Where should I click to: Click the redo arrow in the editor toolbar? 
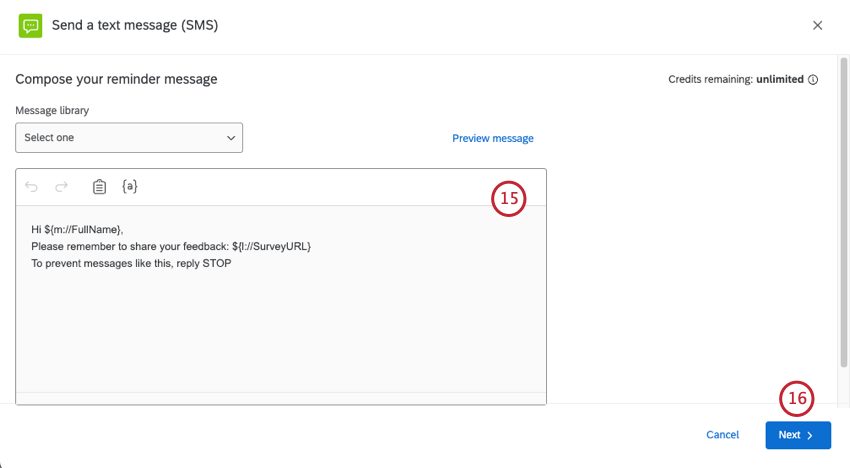coord(61,187)
